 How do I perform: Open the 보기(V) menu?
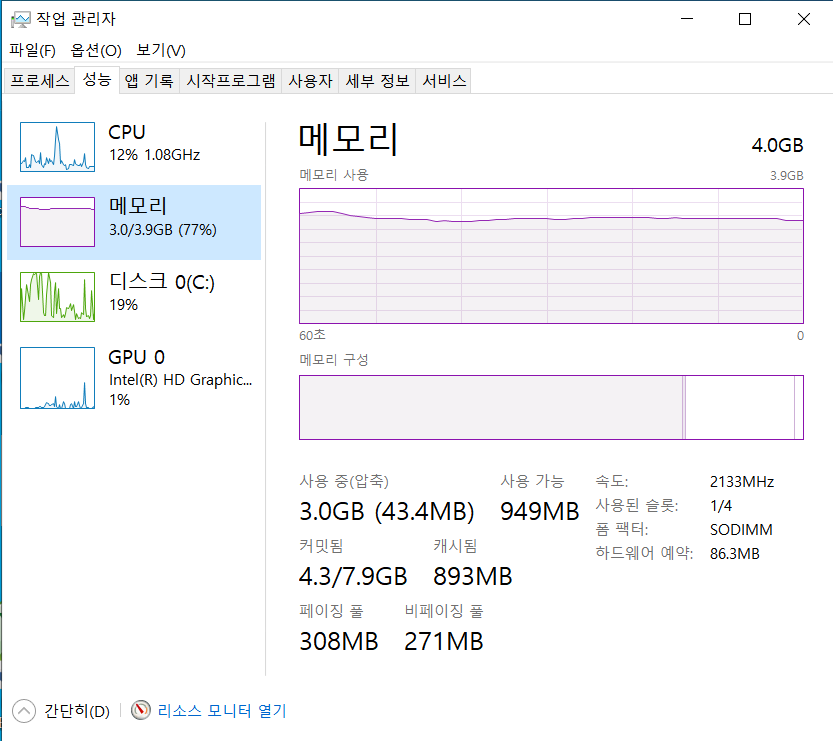pyautogui.click(x=160, y=50)
